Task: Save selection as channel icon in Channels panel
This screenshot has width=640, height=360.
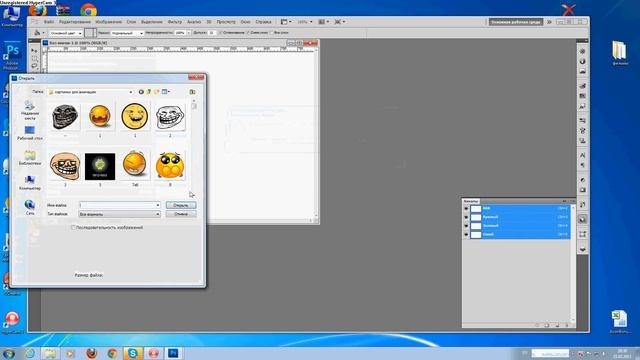Action: click(547, 325)
